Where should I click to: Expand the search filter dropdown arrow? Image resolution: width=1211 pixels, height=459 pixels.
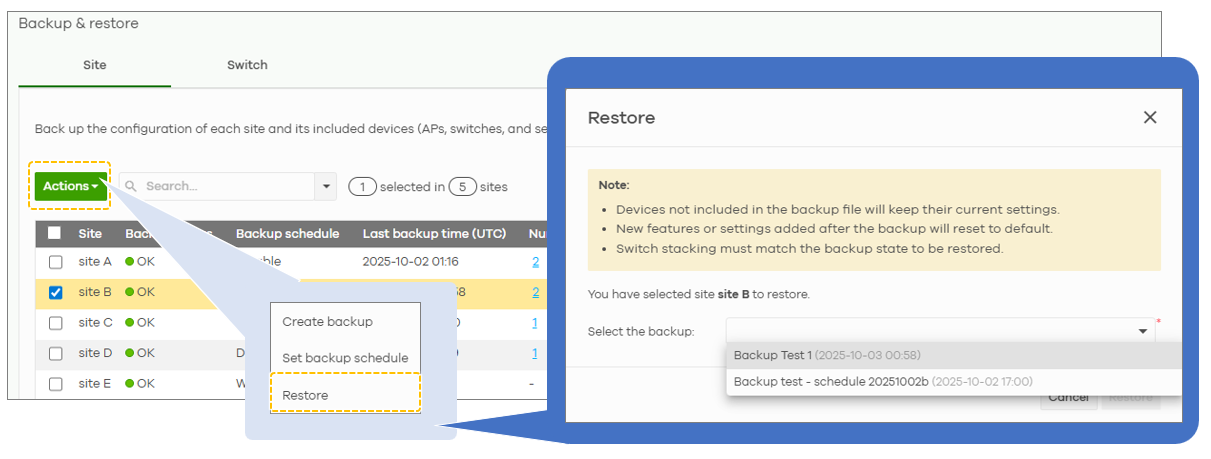point(325,186)
